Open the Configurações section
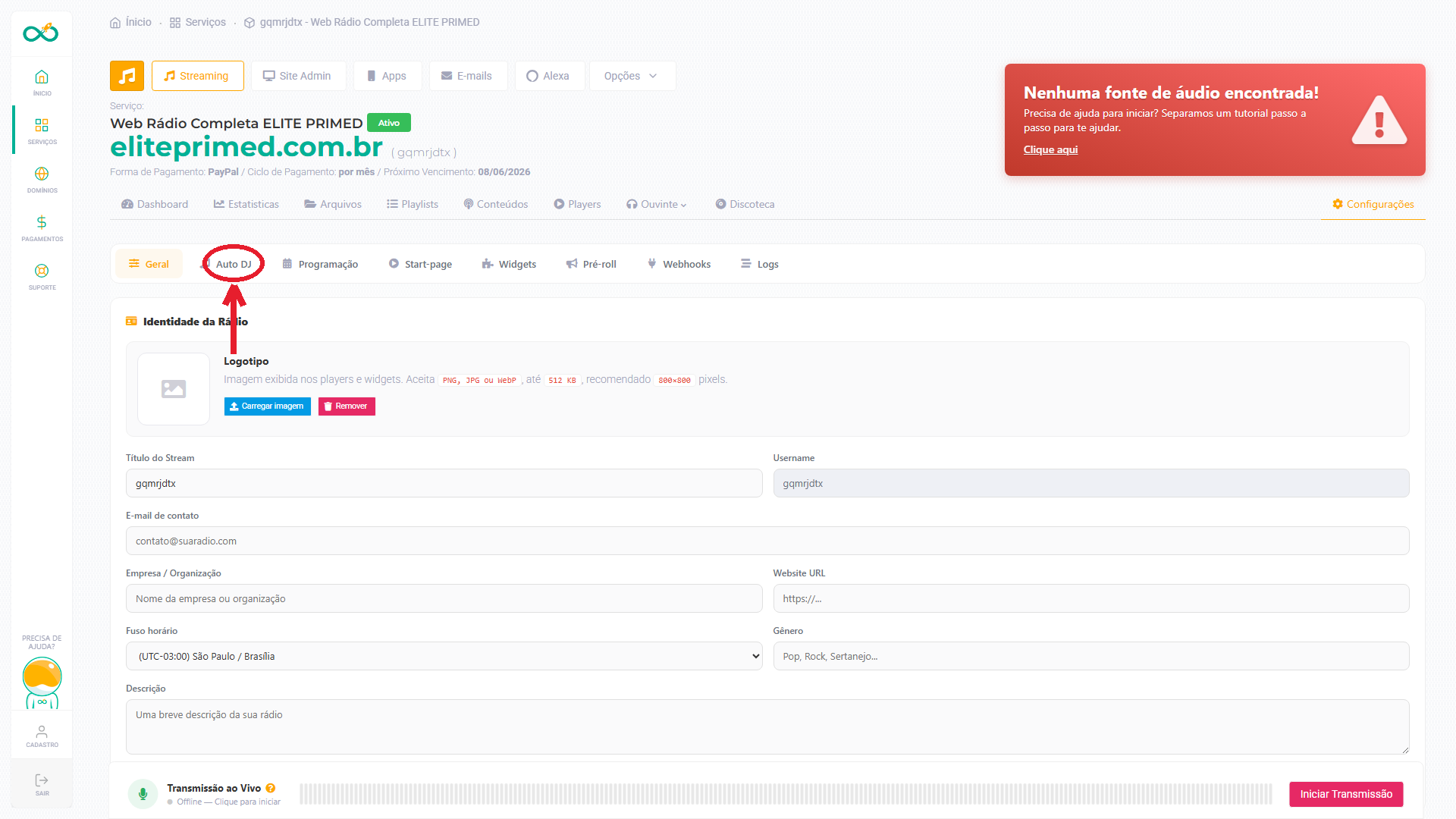 click(1373, 204)
